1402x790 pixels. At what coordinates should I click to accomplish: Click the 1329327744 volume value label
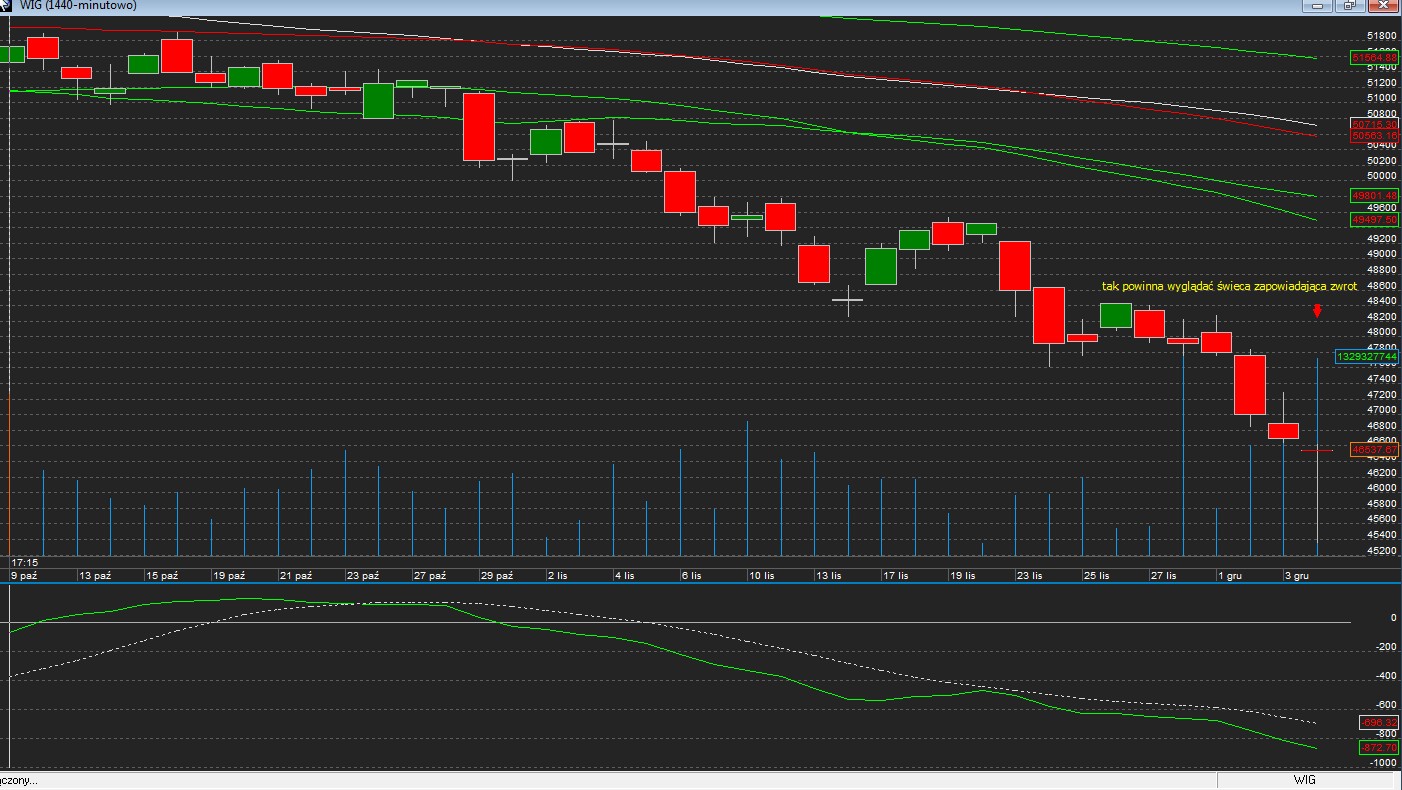point(1367,357)
